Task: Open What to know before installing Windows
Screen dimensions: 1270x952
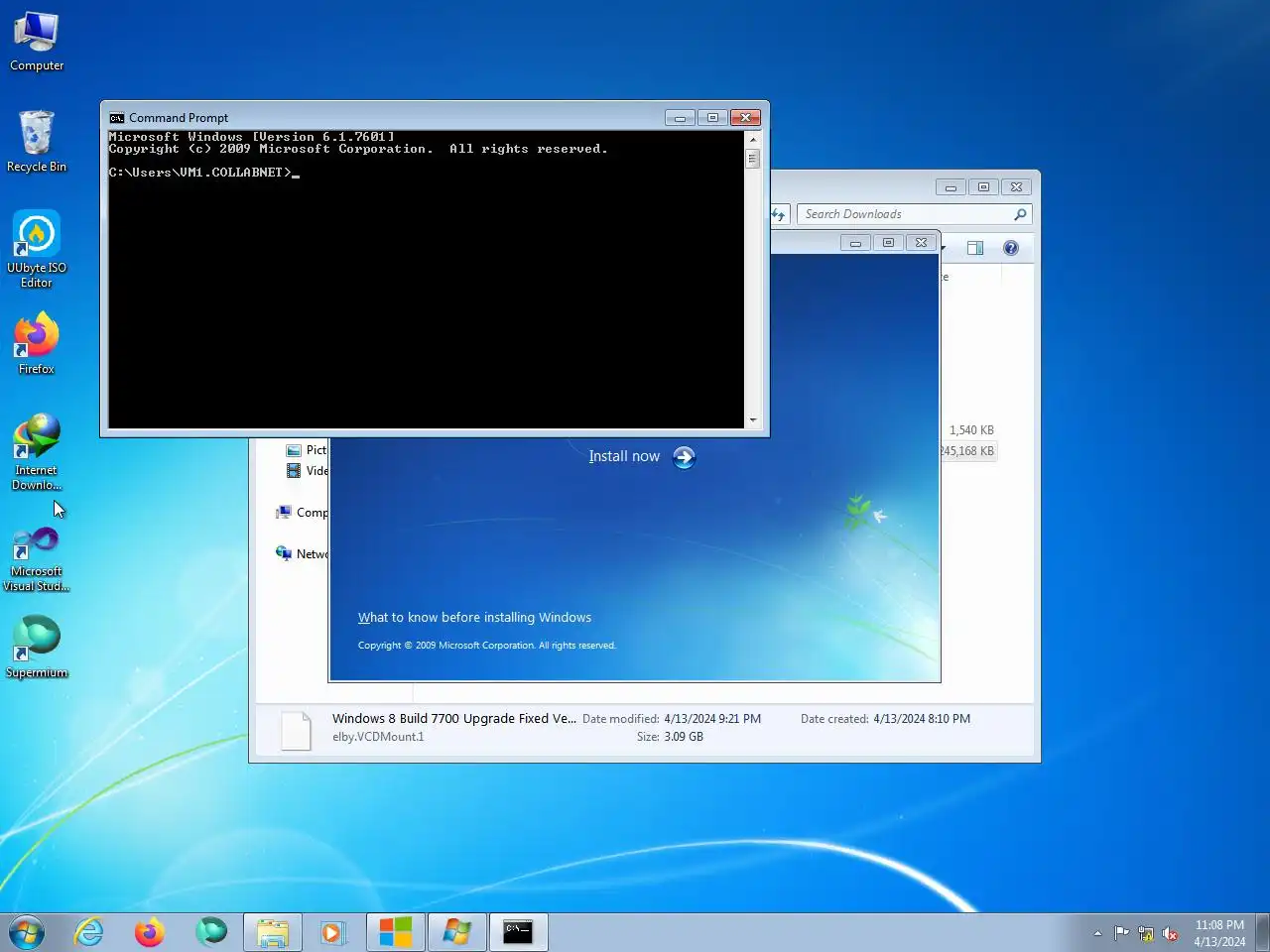Action: coord(474,617)
